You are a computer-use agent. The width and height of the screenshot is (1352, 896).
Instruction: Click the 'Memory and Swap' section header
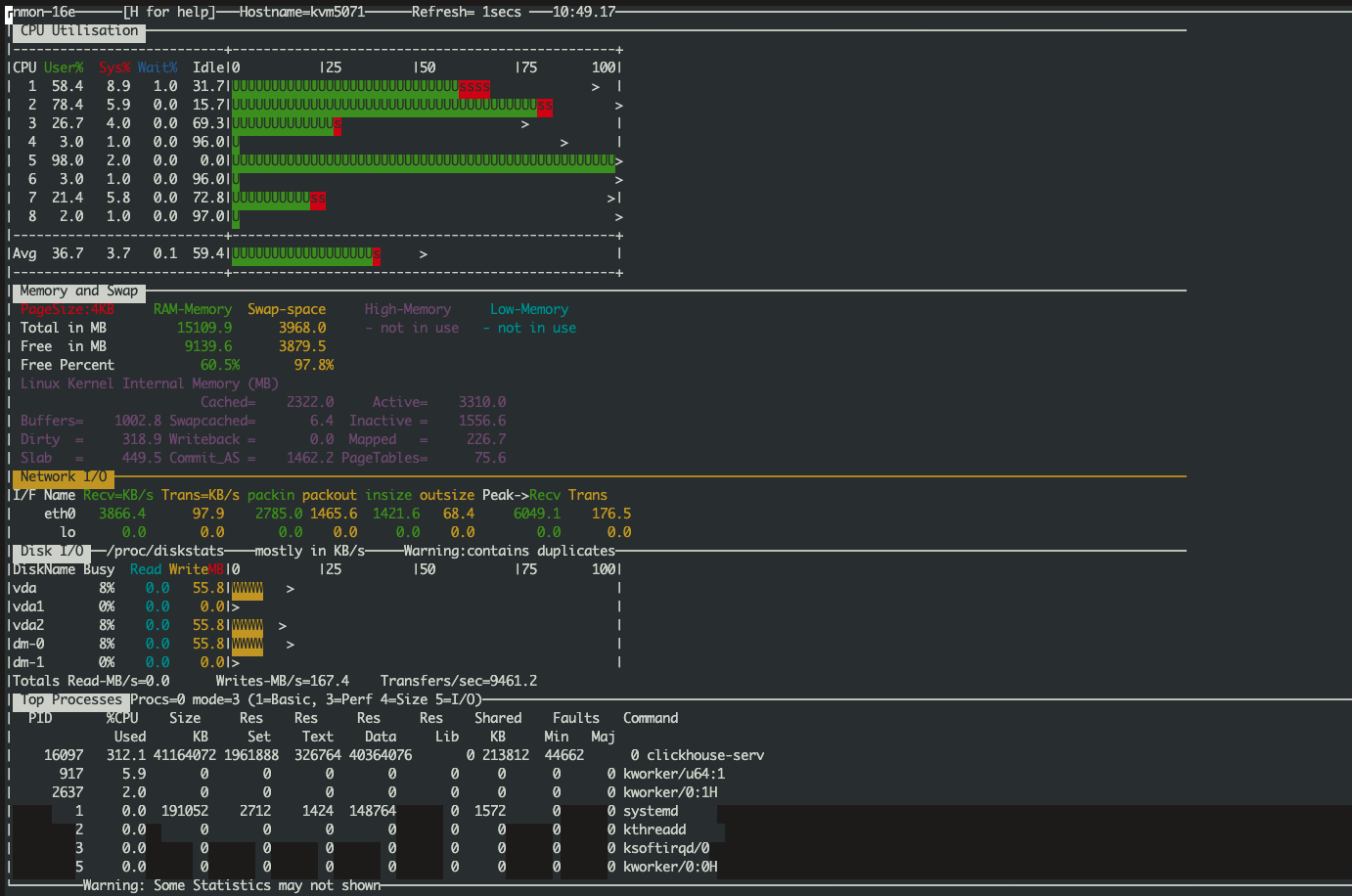79,291
